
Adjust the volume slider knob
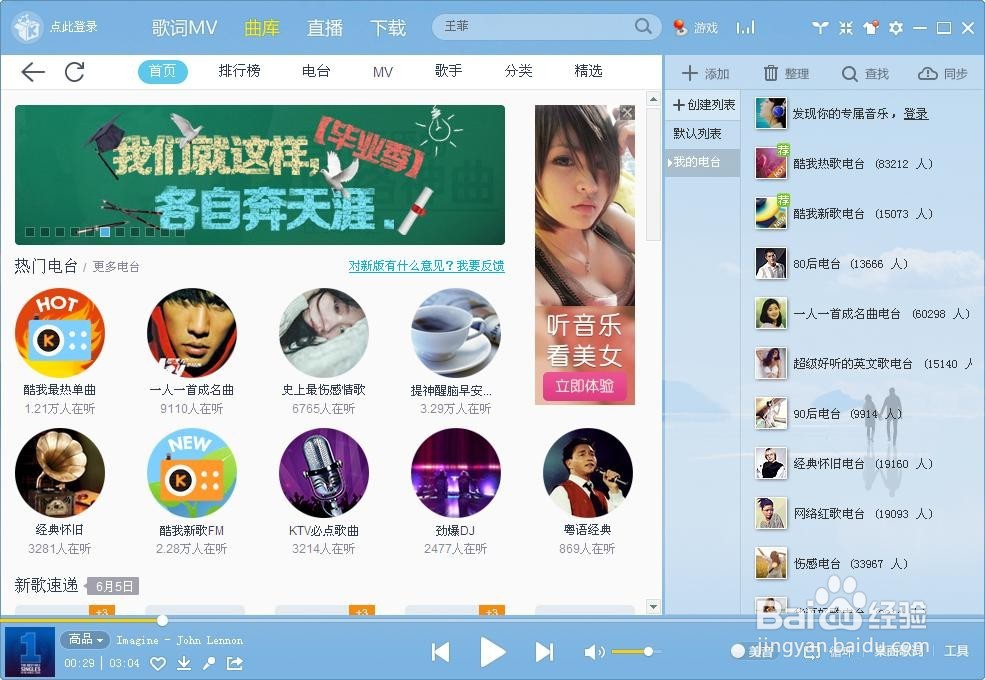click(648, 652)
